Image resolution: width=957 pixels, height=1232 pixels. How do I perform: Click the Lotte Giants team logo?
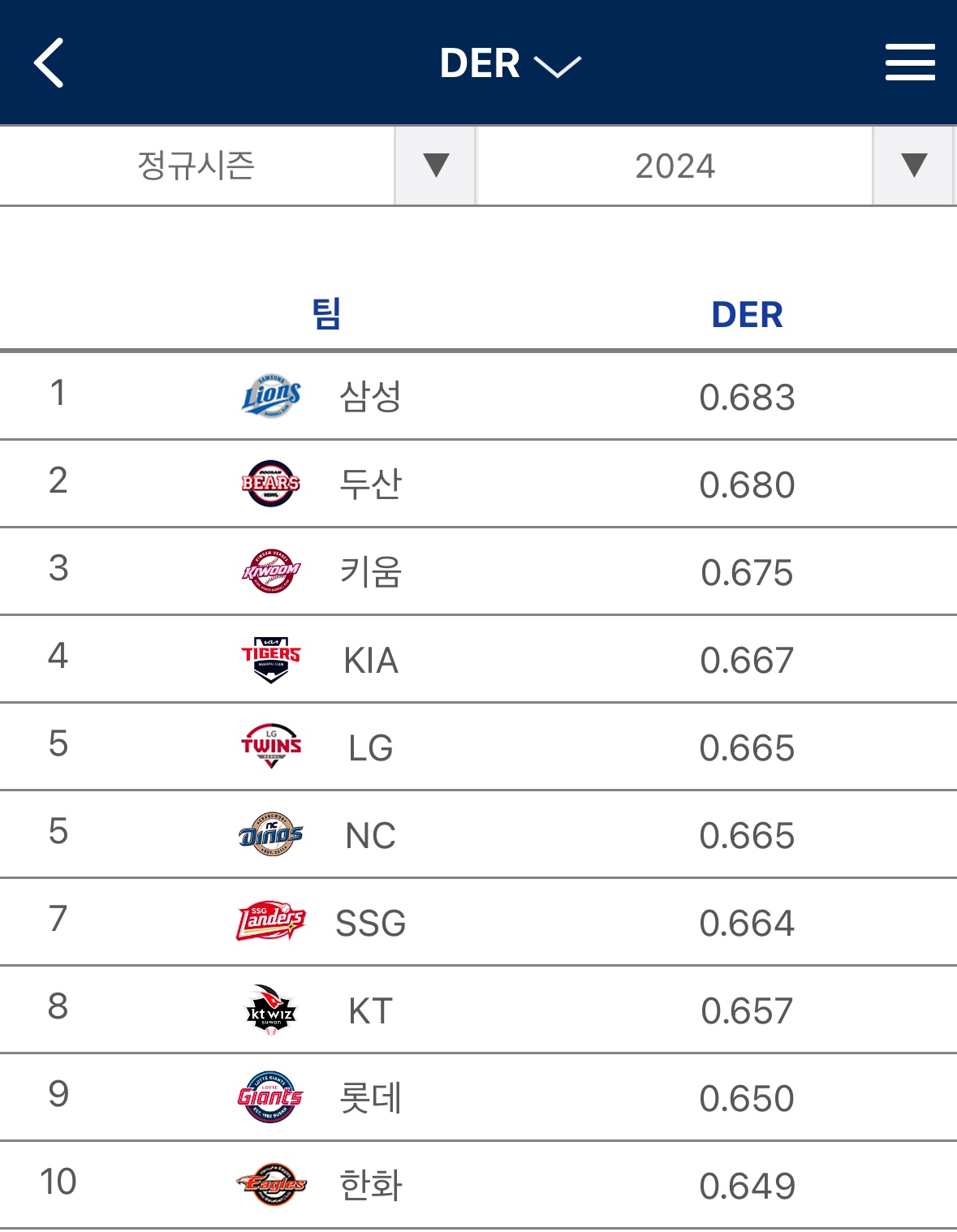point(271,1097)
